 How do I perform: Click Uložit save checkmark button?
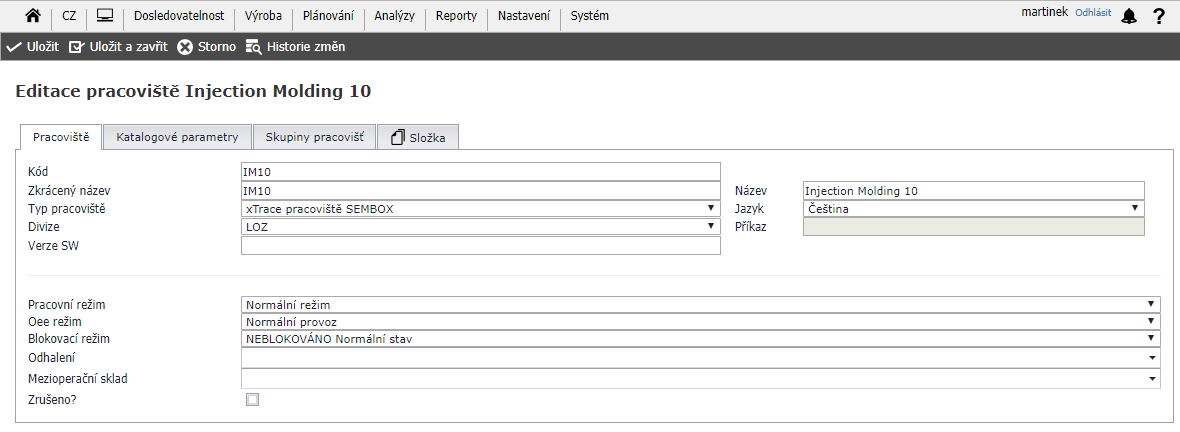tap(33, 47)
